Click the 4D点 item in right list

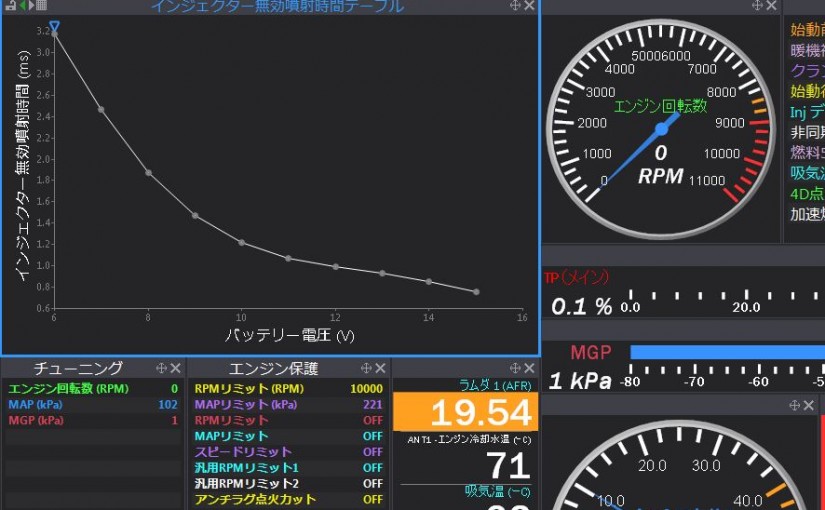coord(807,194)
